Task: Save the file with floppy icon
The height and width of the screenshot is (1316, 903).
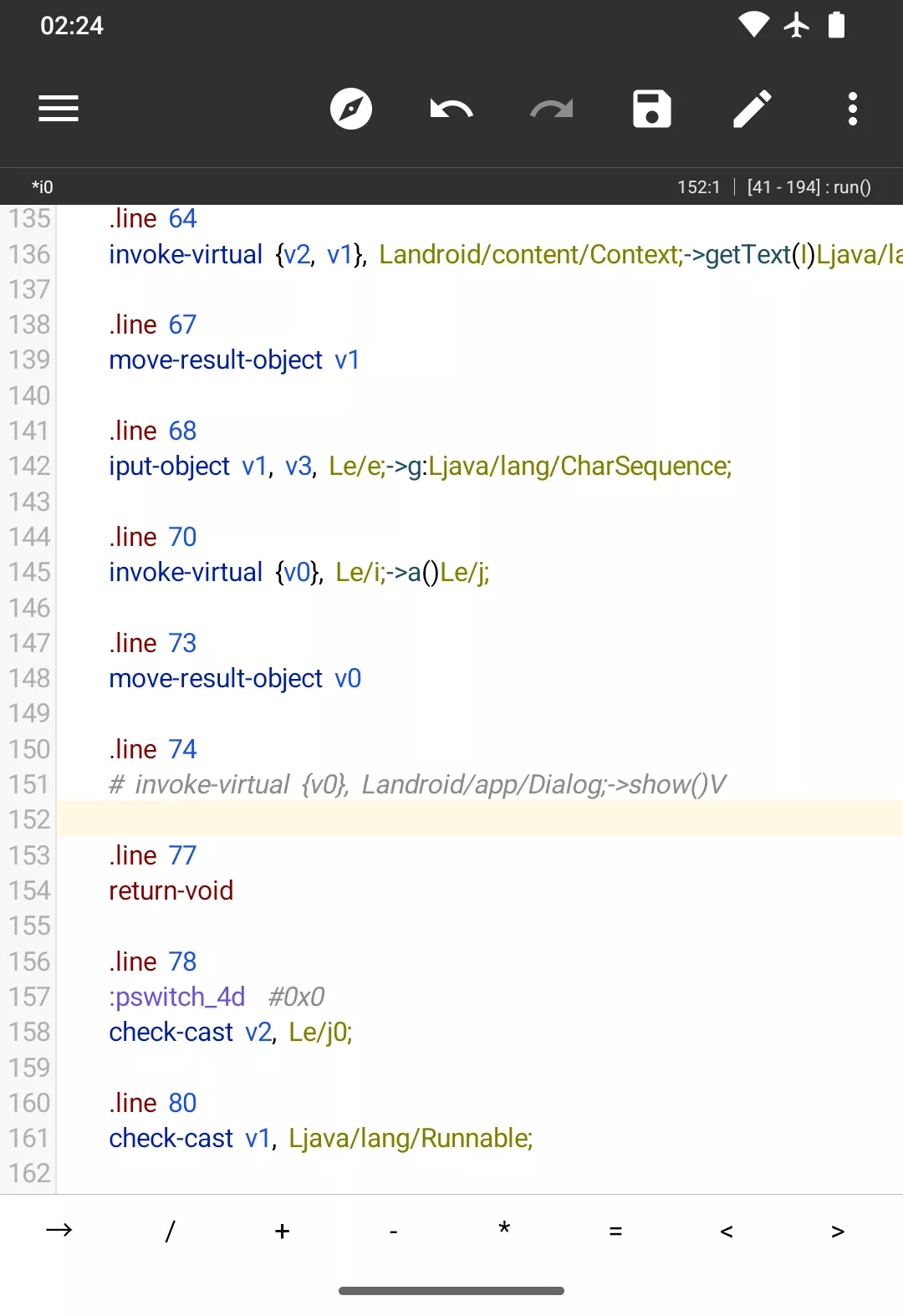Action: pyautogui.click(x=652, y=109)
